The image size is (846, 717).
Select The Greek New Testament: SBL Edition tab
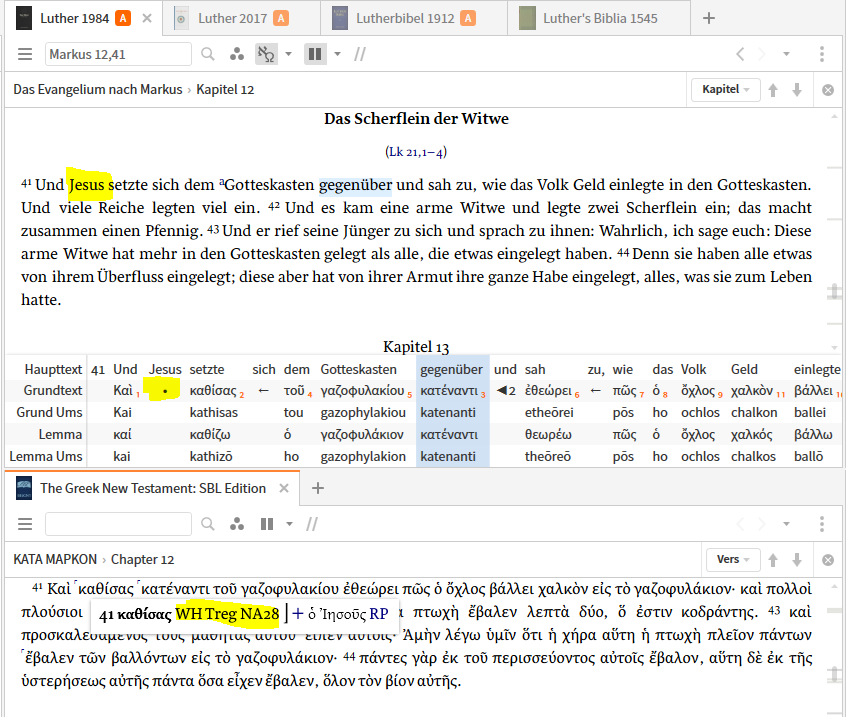pyautogui.click(x=153, y=488)
